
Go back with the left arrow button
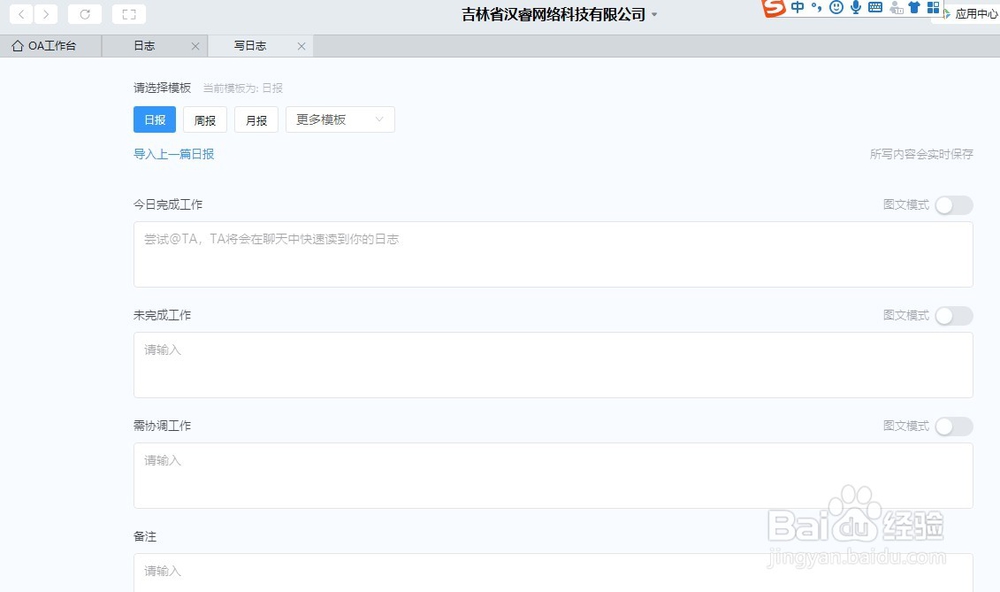(21, 14)
